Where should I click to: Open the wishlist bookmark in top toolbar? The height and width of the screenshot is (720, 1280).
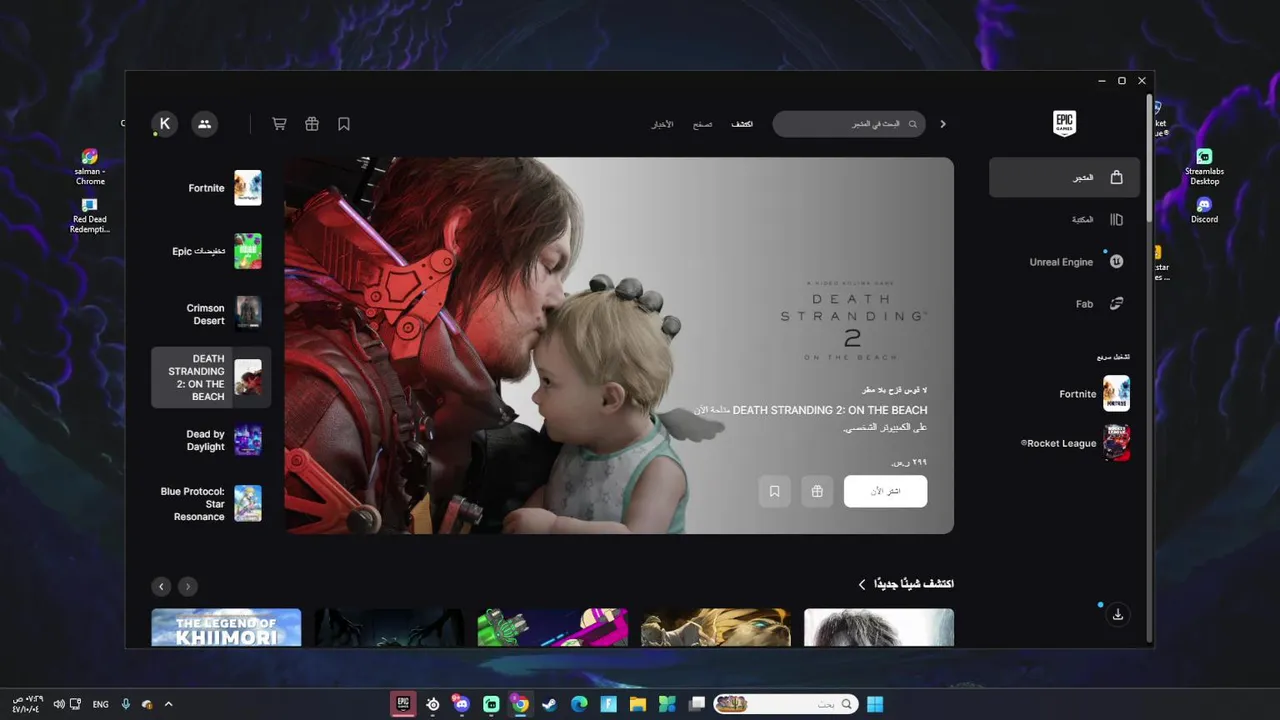(344, 124)
